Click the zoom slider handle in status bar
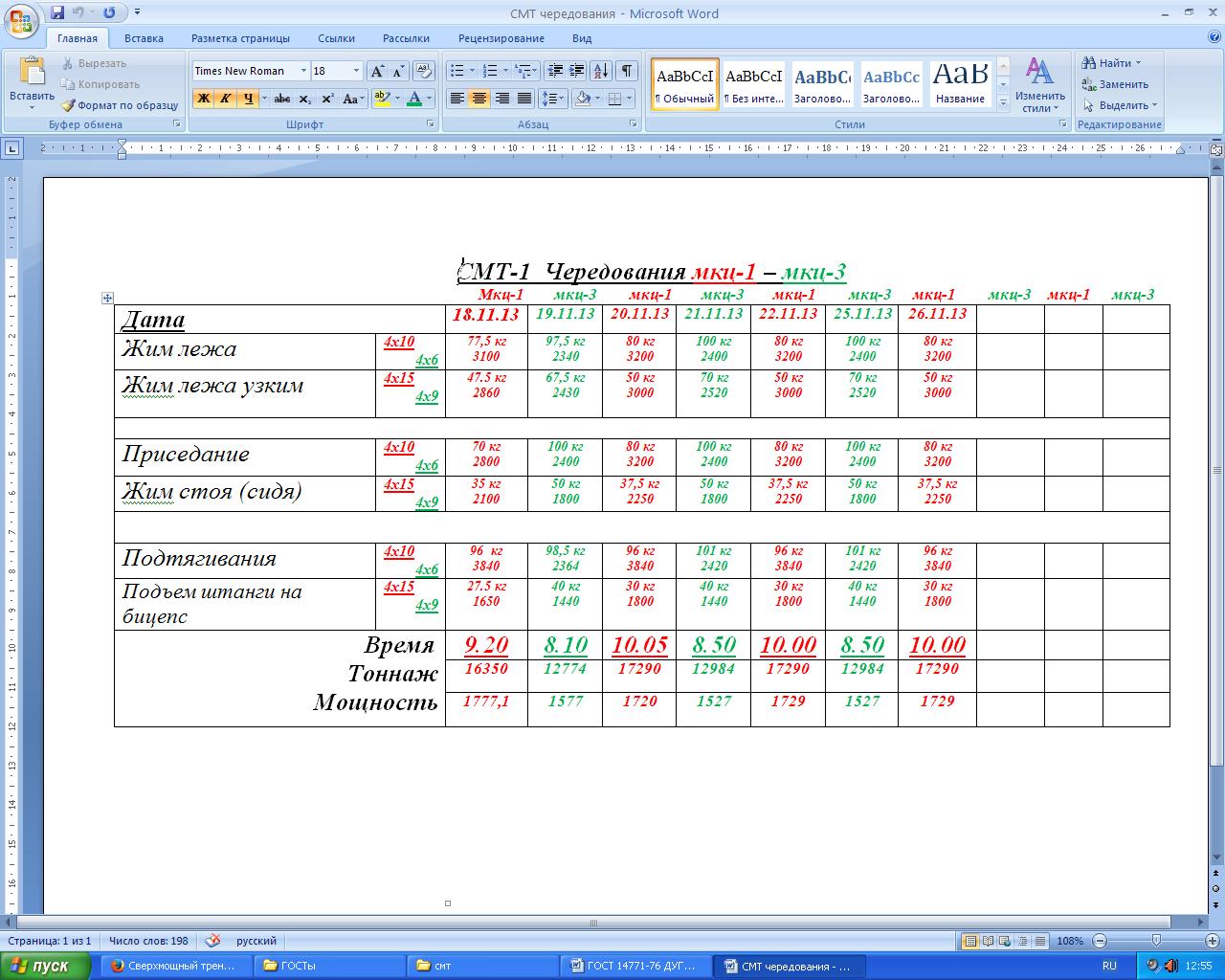1225x980 pixels. click(x=1156, y=941)
